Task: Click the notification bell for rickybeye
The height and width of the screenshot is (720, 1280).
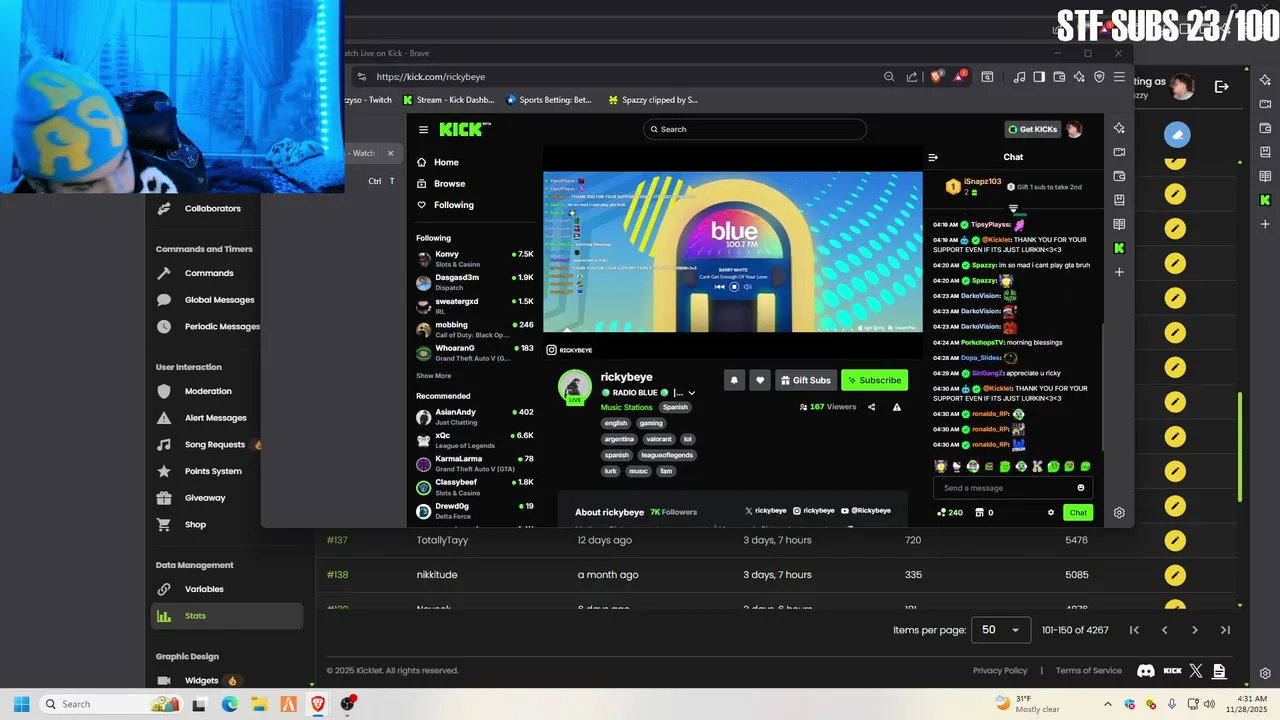Action: click(734, 380)
